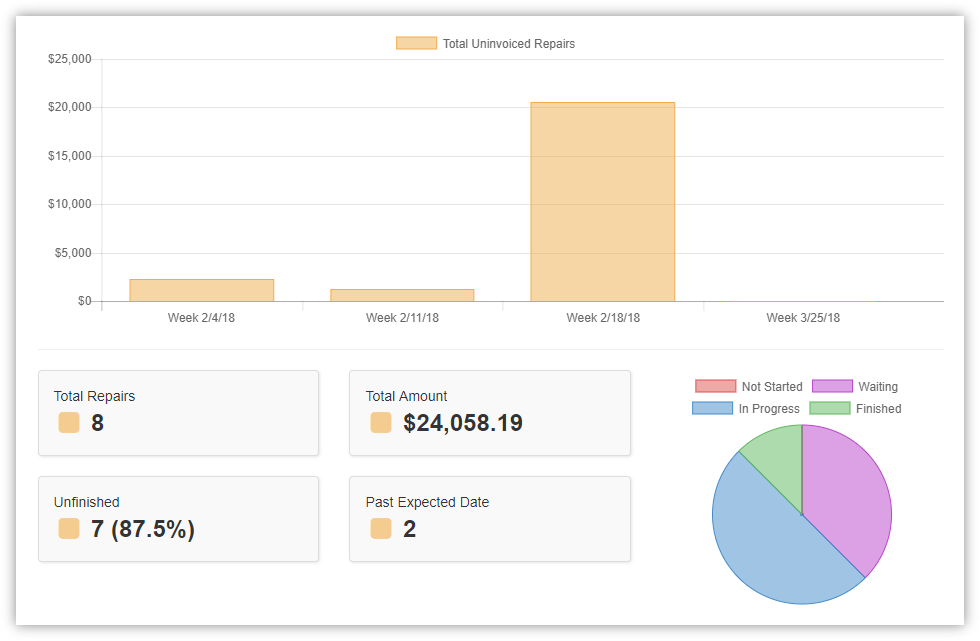This screenshot has height=641, width=980.
Task: Click the Total Uninvoiced Repairs legend label
Action: (x=509, y=44)
